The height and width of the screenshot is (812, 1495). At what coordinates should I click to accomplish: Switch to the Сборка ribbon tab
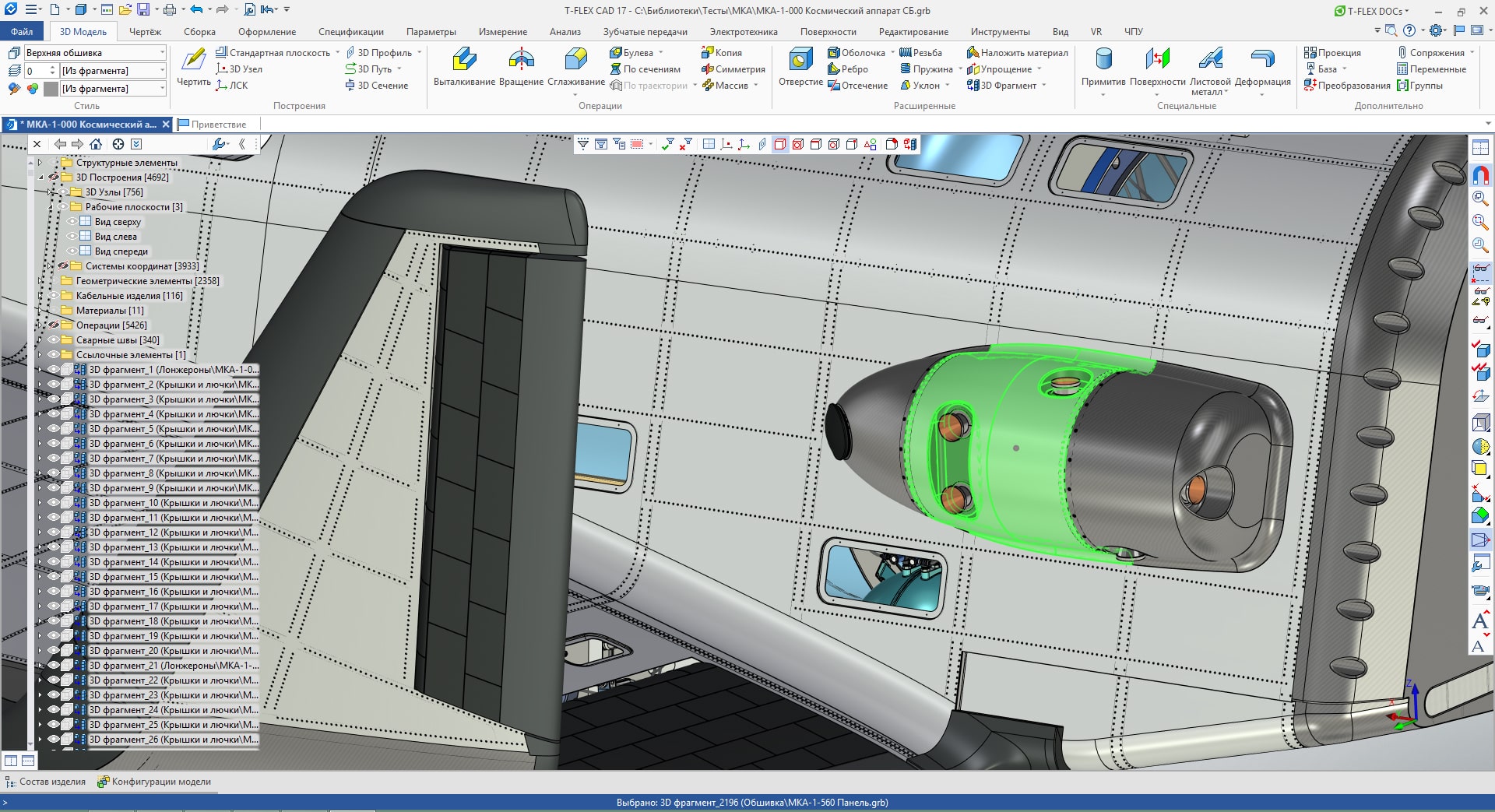(199, 31)
